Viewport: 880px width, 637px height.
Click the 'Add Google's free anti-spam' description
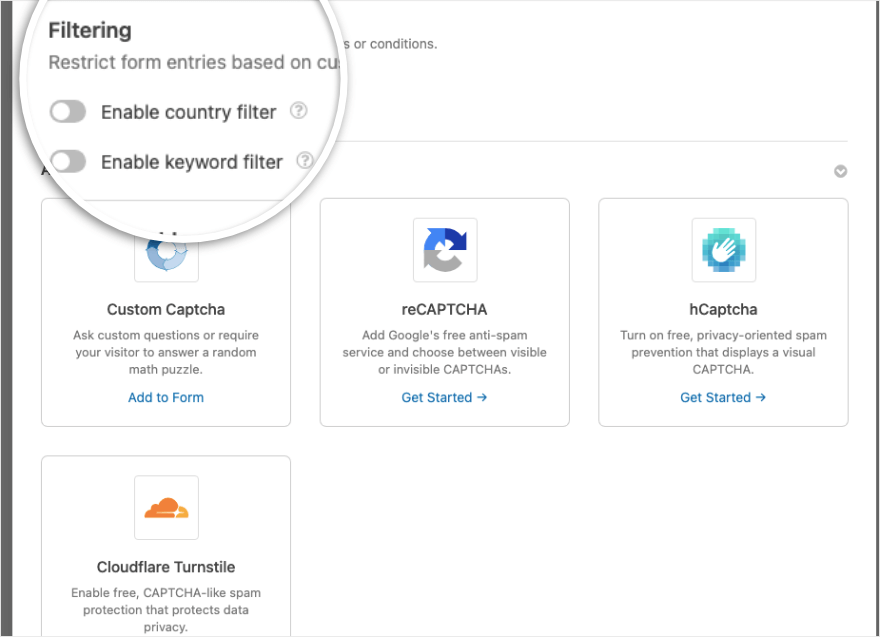[x=444, y=352]
